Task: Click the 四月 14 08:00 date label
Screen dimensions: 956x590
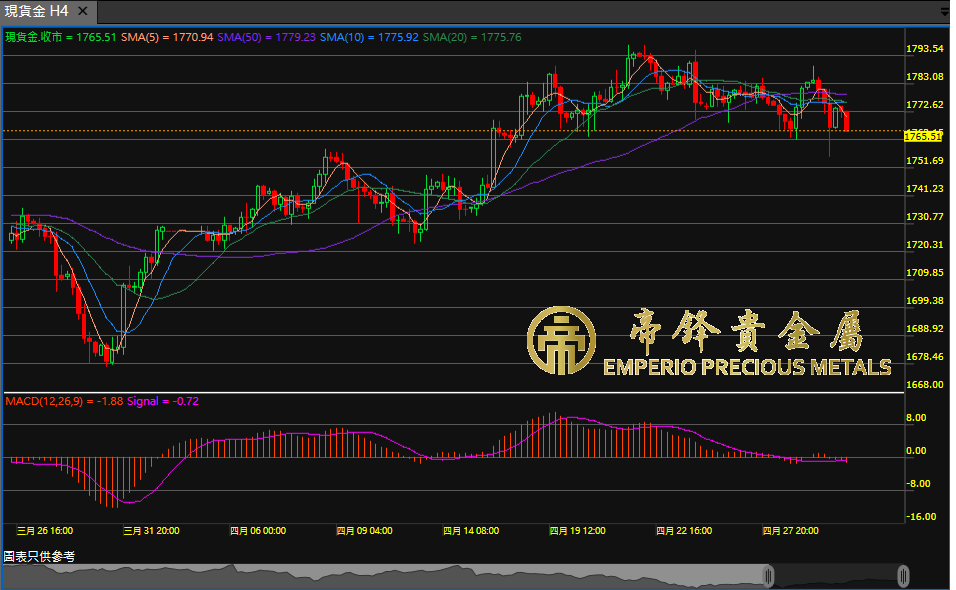Action: (x=471, y=531)
